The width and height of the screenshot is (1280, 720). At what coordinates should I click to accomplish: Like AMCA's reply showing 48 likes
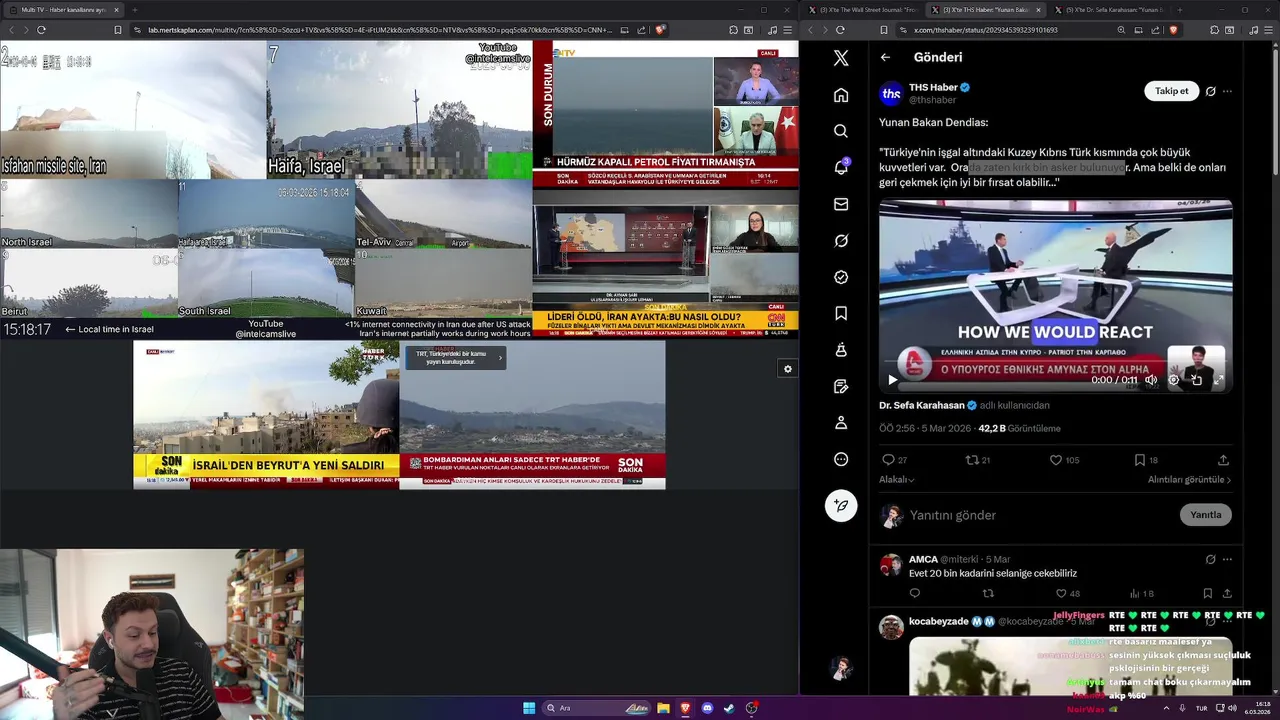point(1063,593)
